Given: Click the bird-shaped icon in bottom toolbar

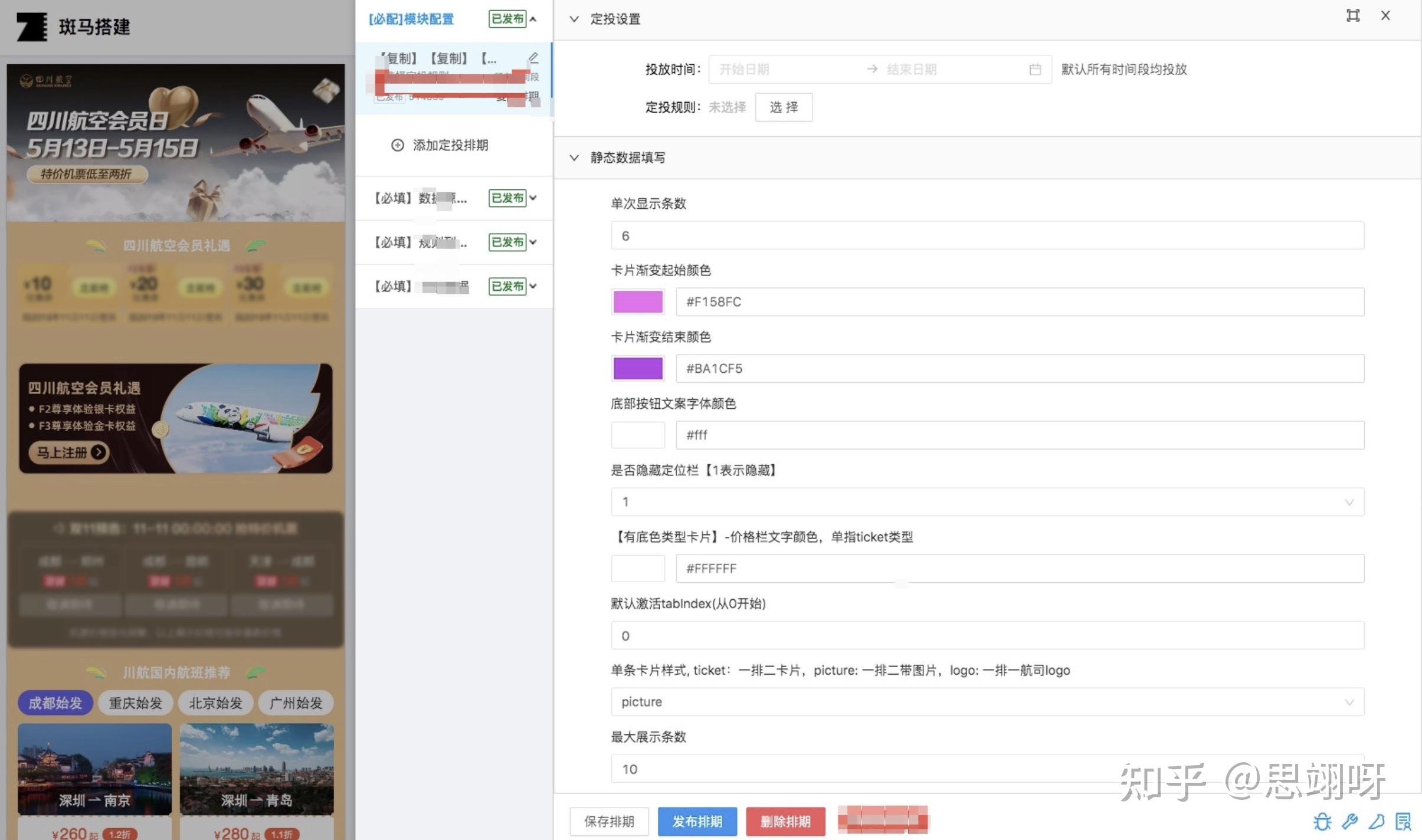Looking at the screenshot, I should [x=1377, y=821].
